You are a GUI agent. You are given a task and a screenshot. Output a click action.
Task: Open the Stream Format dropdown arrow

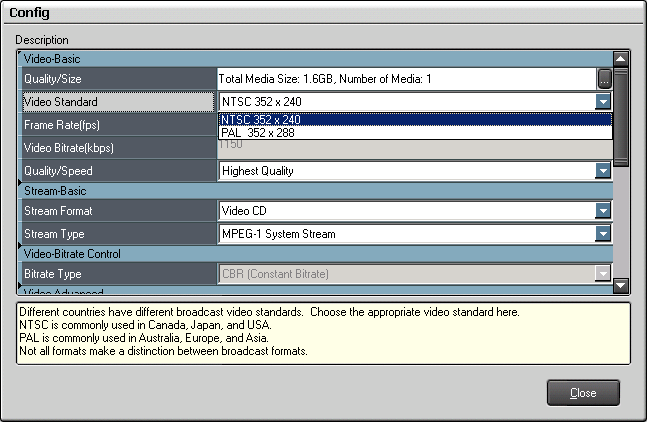[603, 211]
